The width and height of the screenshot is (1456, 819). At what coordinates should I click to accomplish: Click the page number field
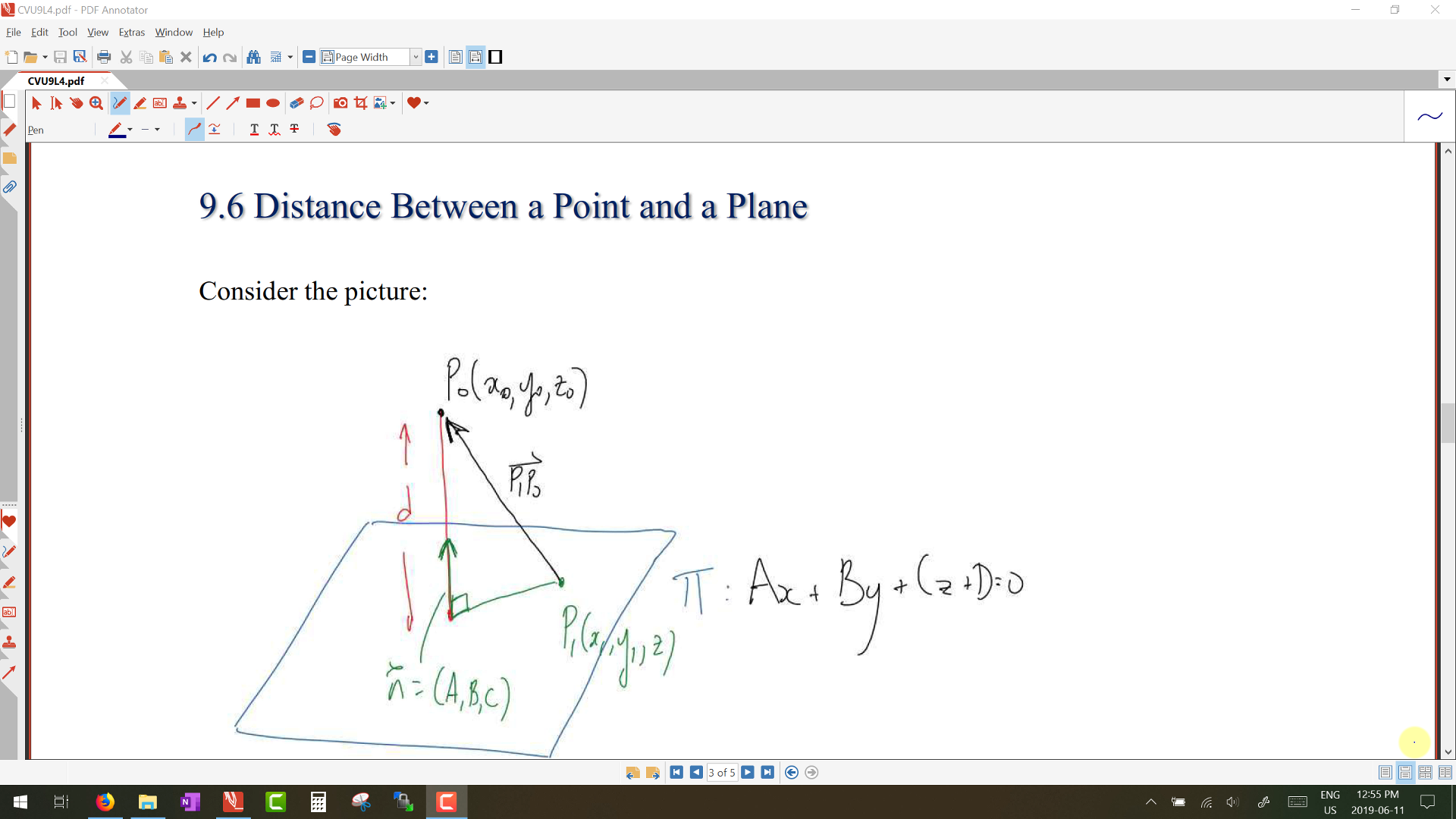(x=721, y=773)
